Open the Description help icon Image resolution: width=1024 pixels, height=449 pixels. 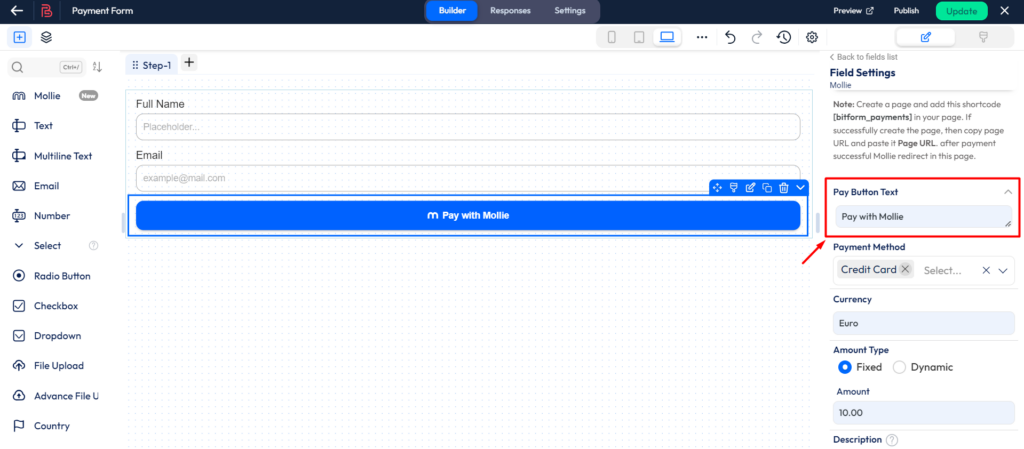pos(892,440)
